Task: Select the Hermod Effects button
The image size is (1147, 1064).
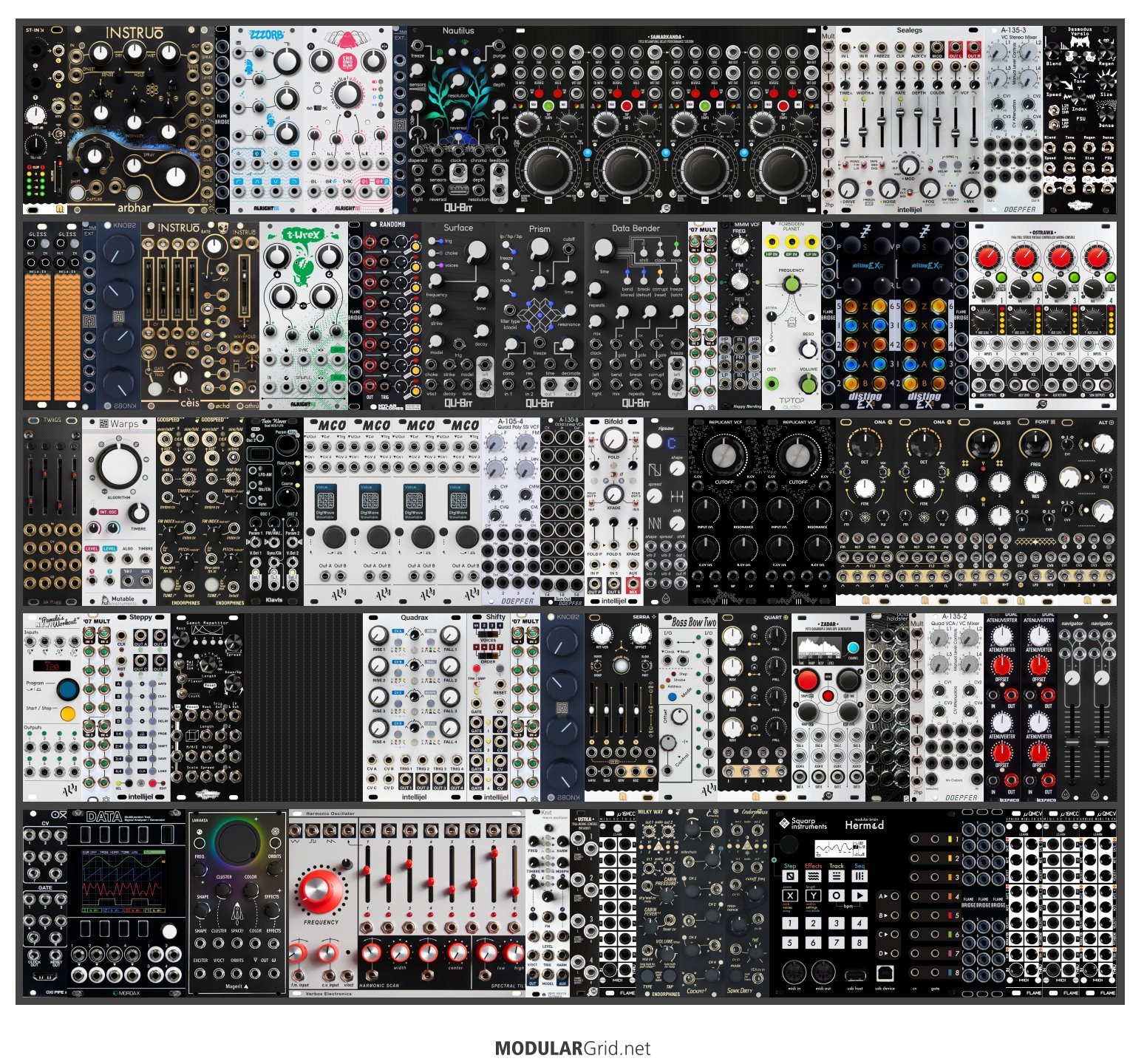Action: click(813, 876)
